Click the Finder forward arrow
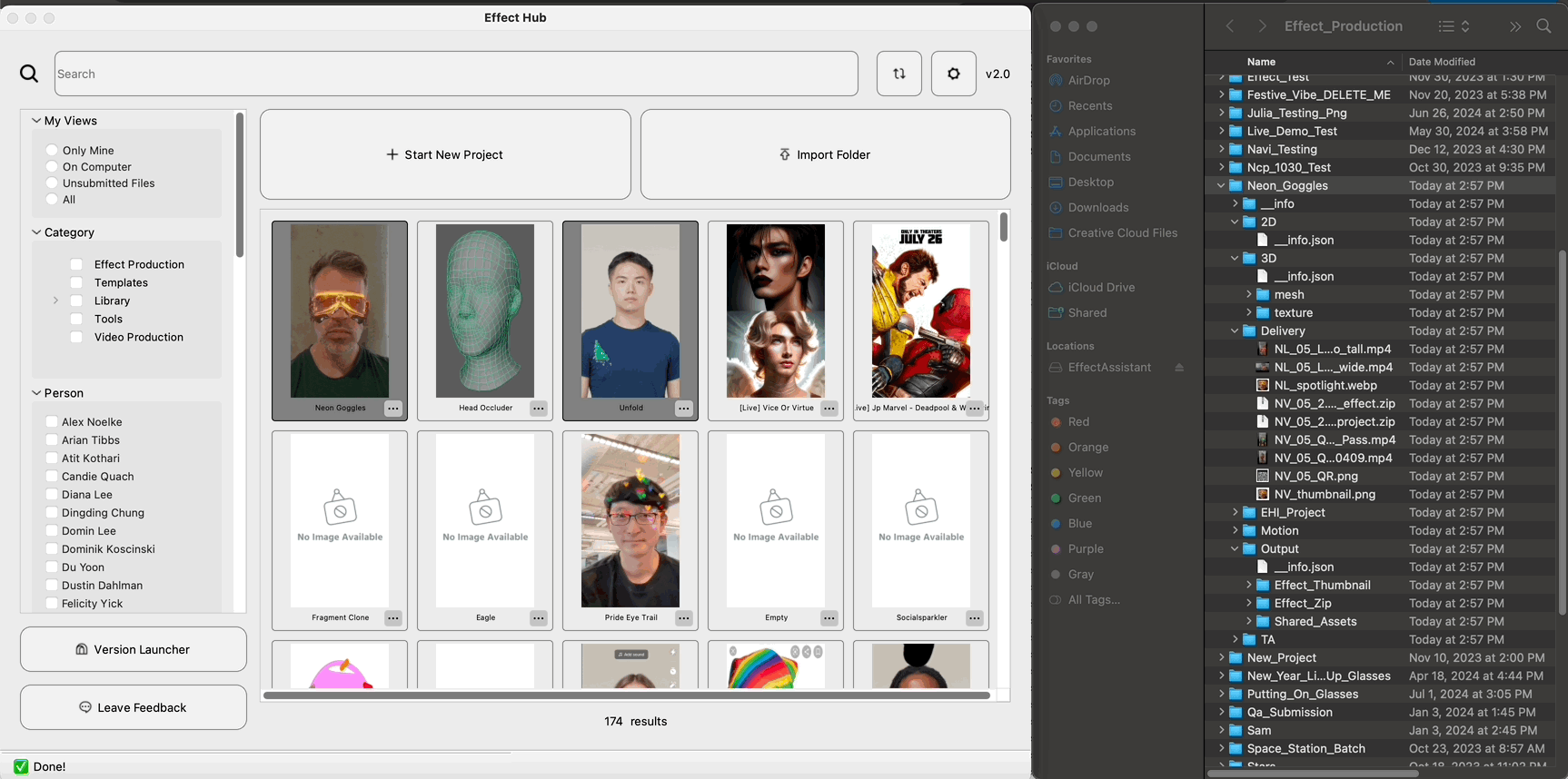1568x779 pixels. pos(1262,26)
